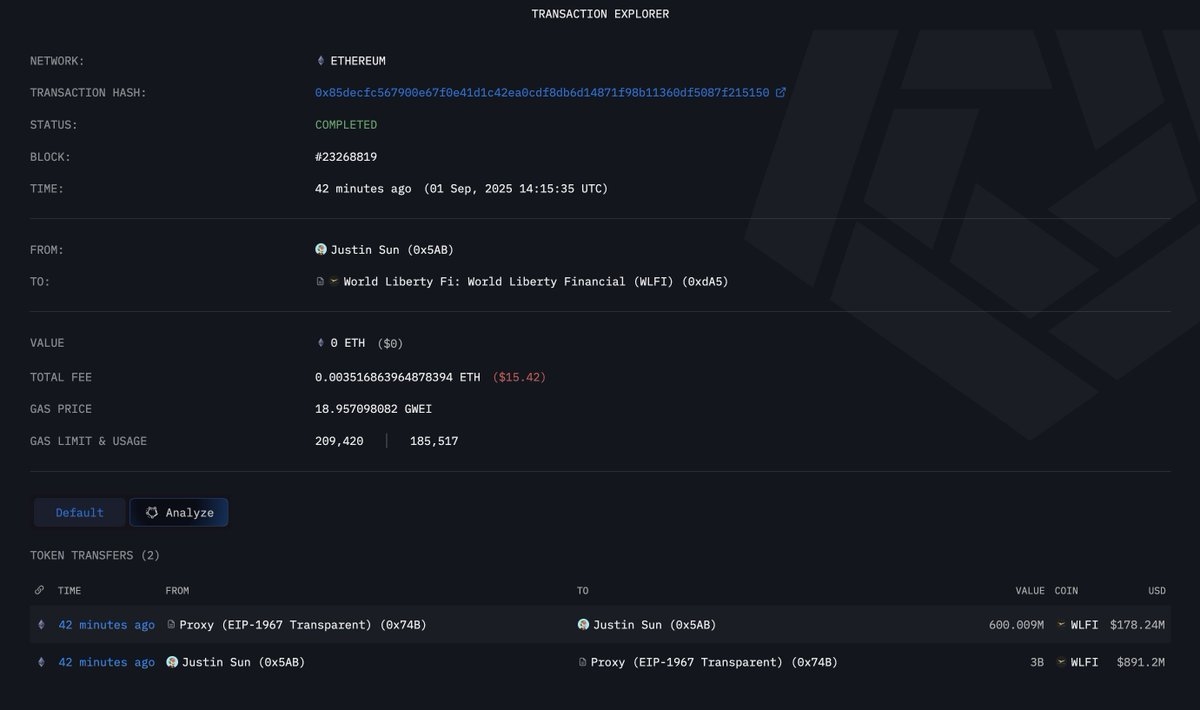
Task: Open WLFI token in $178.24M row
Action: click(1085, 625)
